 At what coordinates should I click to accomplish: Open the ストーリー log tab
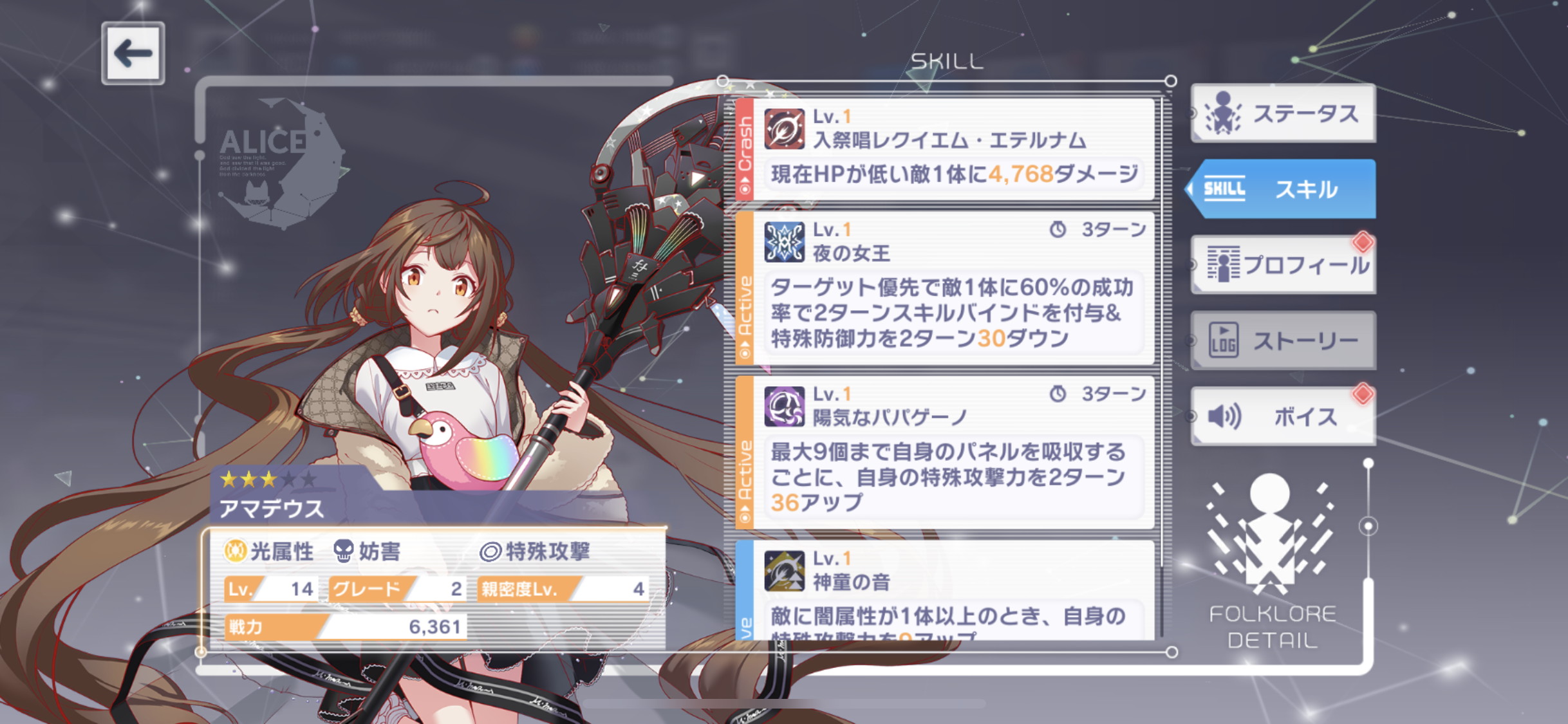pyautogui.click(x=1283, y=340)
